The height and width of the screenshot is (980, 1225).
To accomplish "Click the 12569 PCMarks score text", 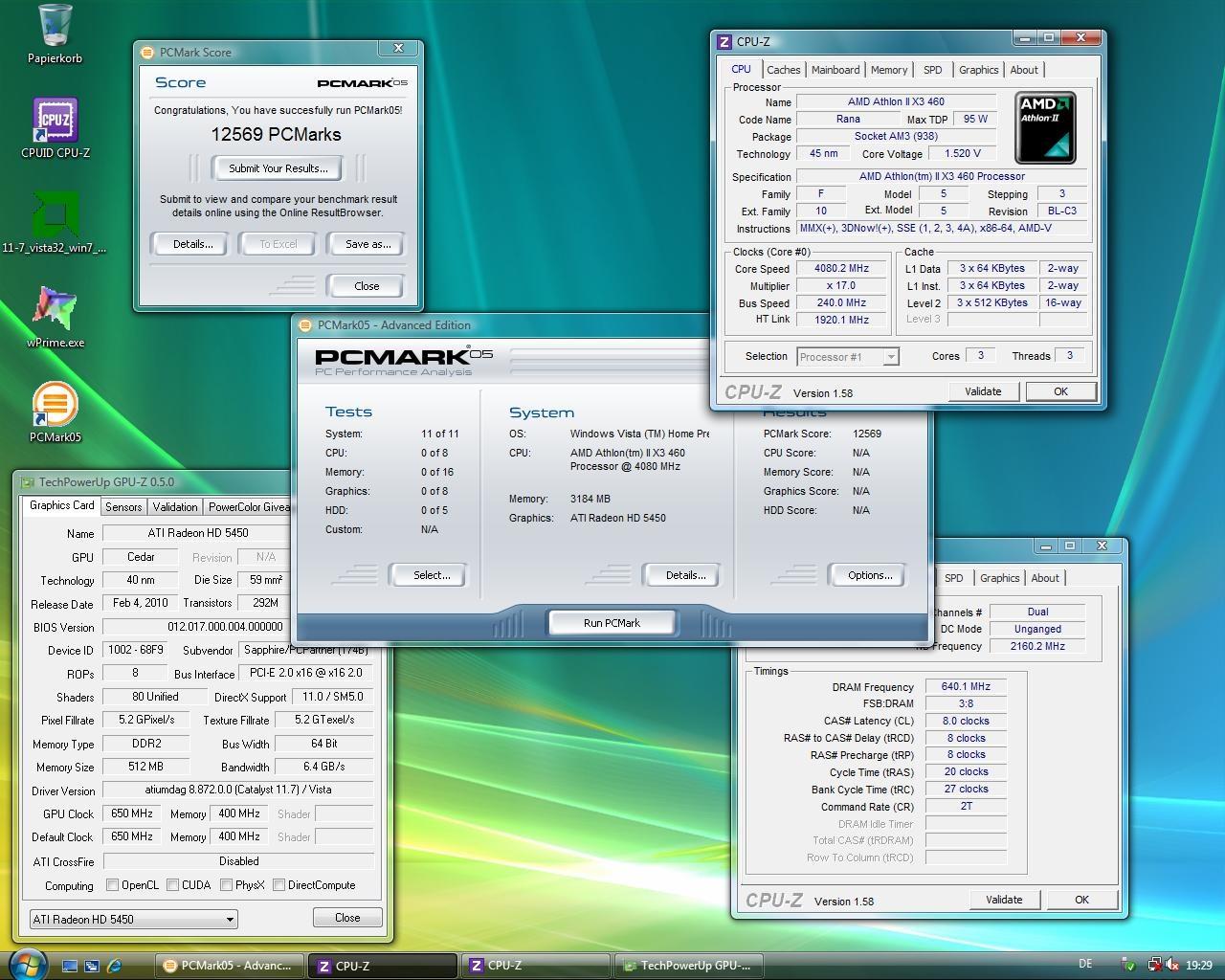I will point(276,135).
